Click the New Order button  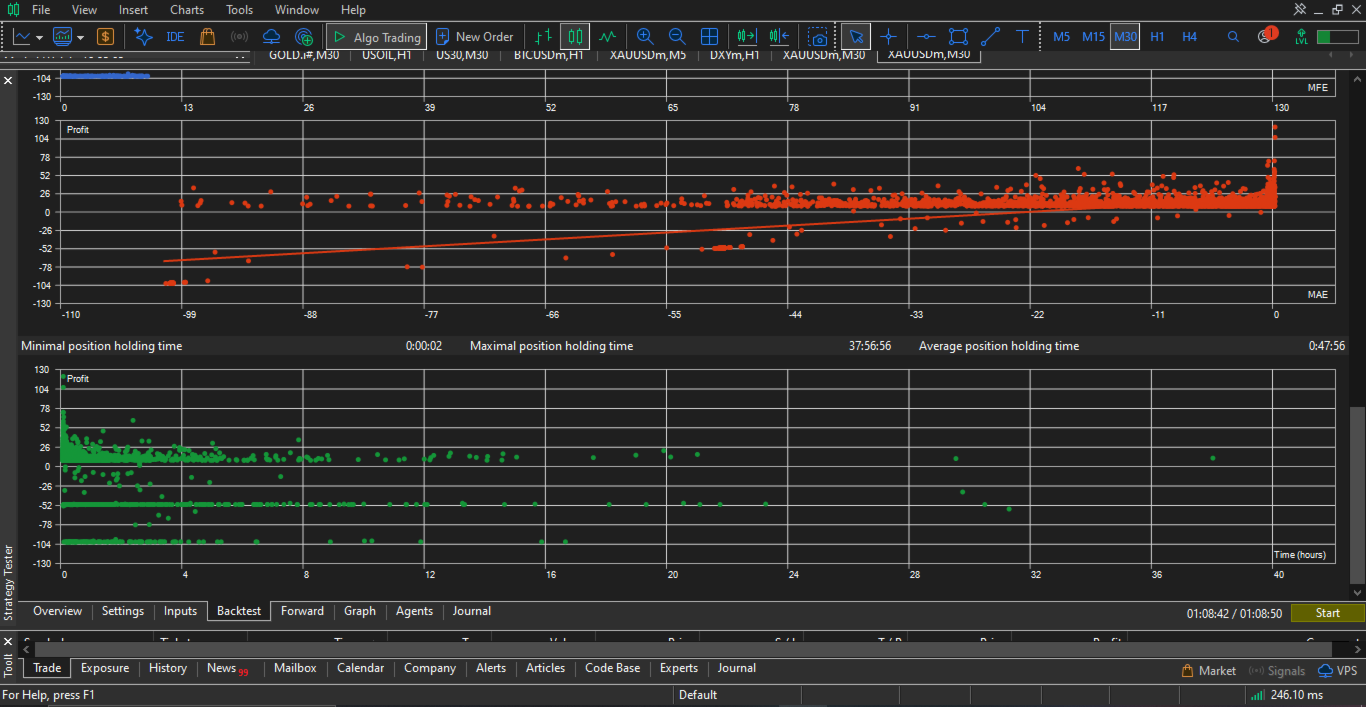tap(474, 37)
